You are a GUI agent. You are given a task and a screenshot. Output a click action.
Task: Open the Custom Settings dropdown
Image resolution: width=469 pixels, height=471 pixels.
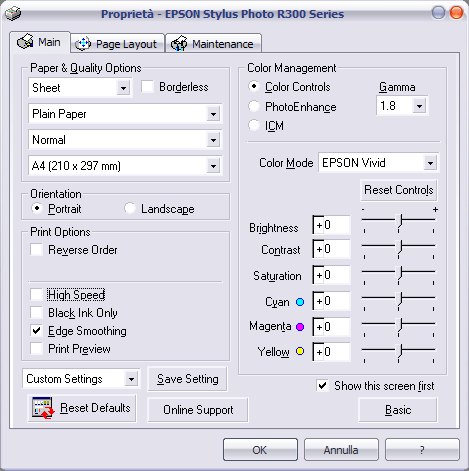(81, 379)
